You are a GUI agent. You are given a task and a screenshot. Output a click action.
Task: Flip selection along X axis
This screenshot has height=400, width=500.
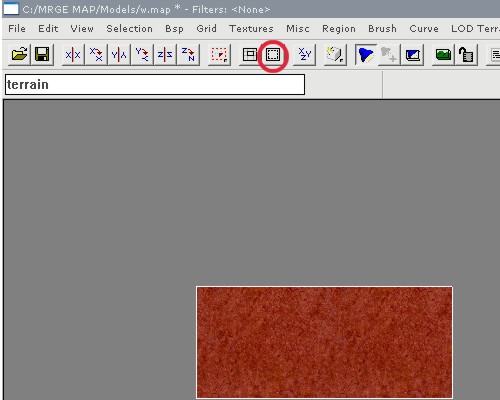click(x=73, y=54)
